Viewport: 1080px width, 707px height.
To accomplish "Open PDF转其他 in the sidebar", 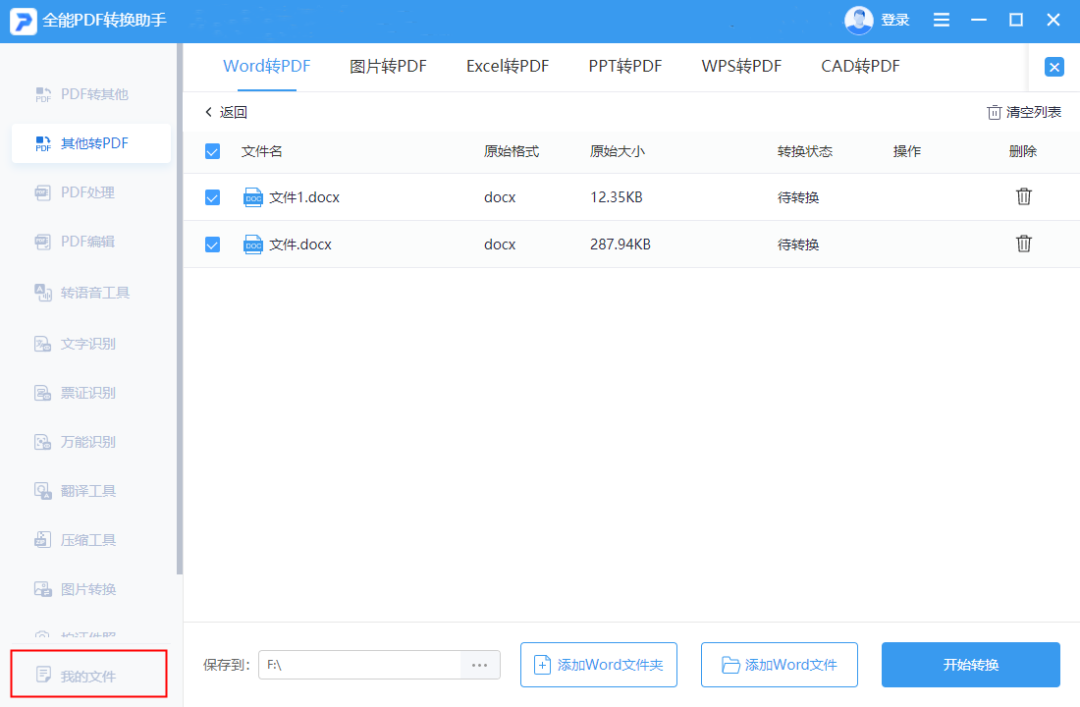I will [81, 94].
